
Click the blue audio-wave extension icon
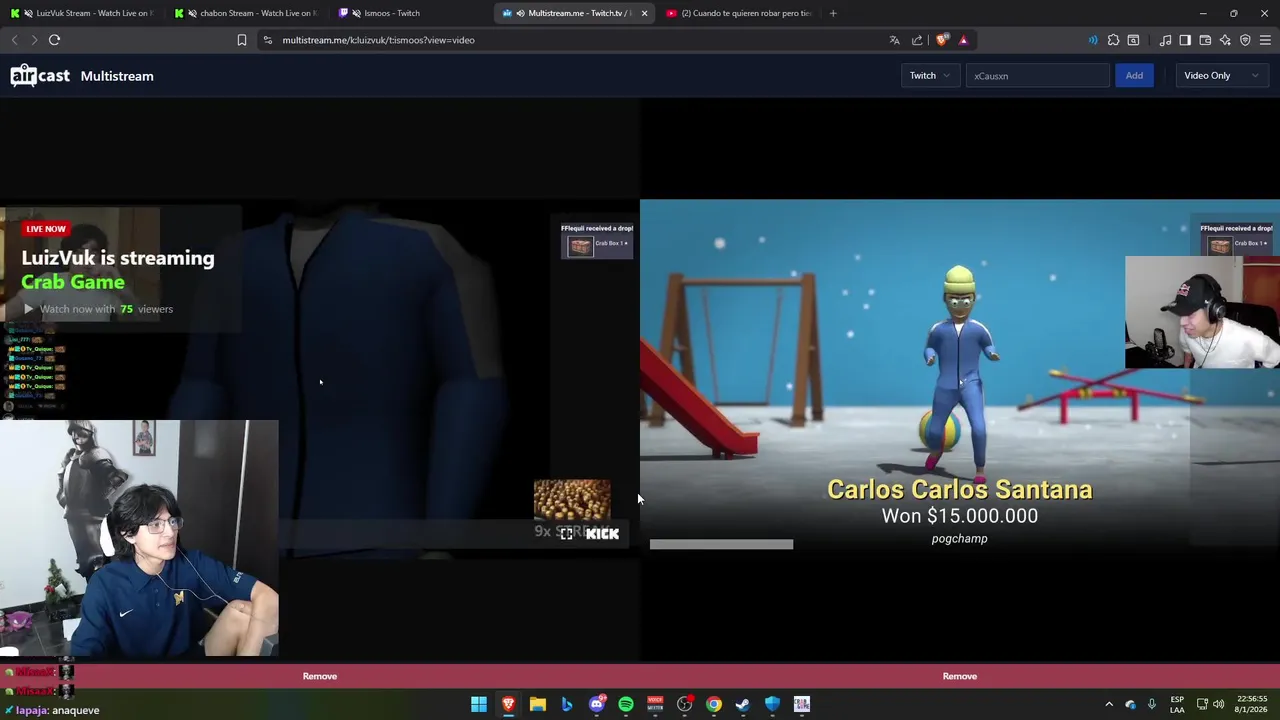coord(1093,40)
